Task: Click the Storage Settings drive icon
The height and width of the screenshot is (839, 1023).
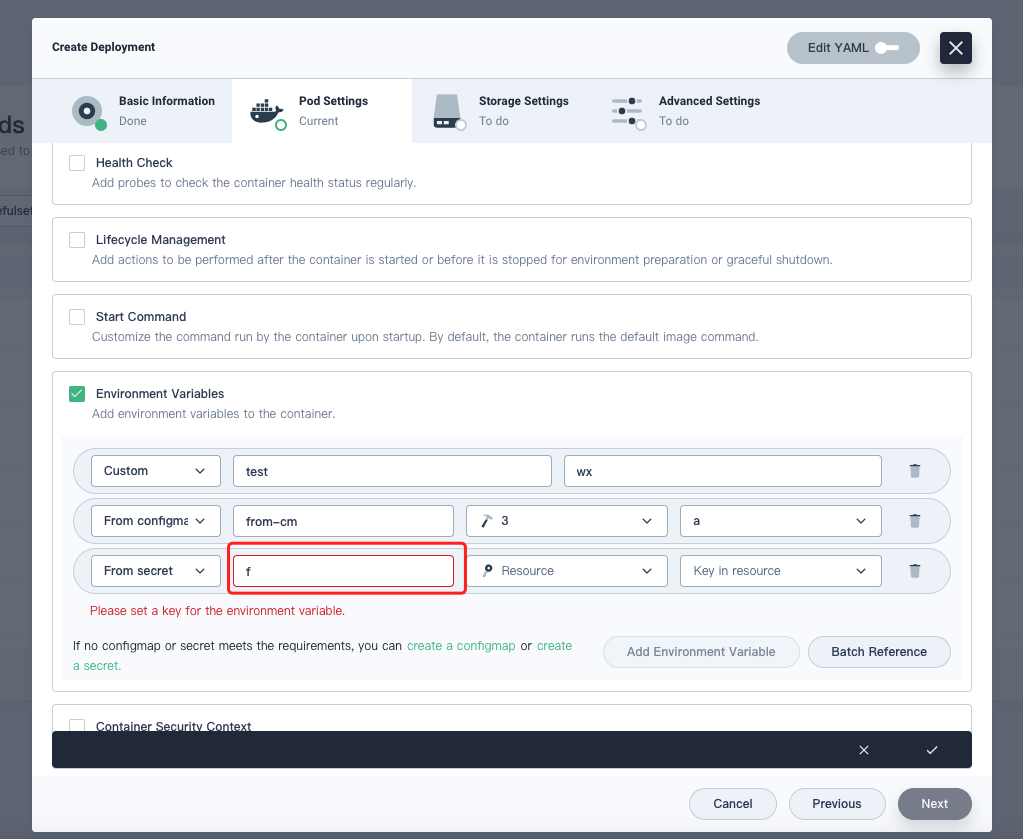Action: (447, 110)
